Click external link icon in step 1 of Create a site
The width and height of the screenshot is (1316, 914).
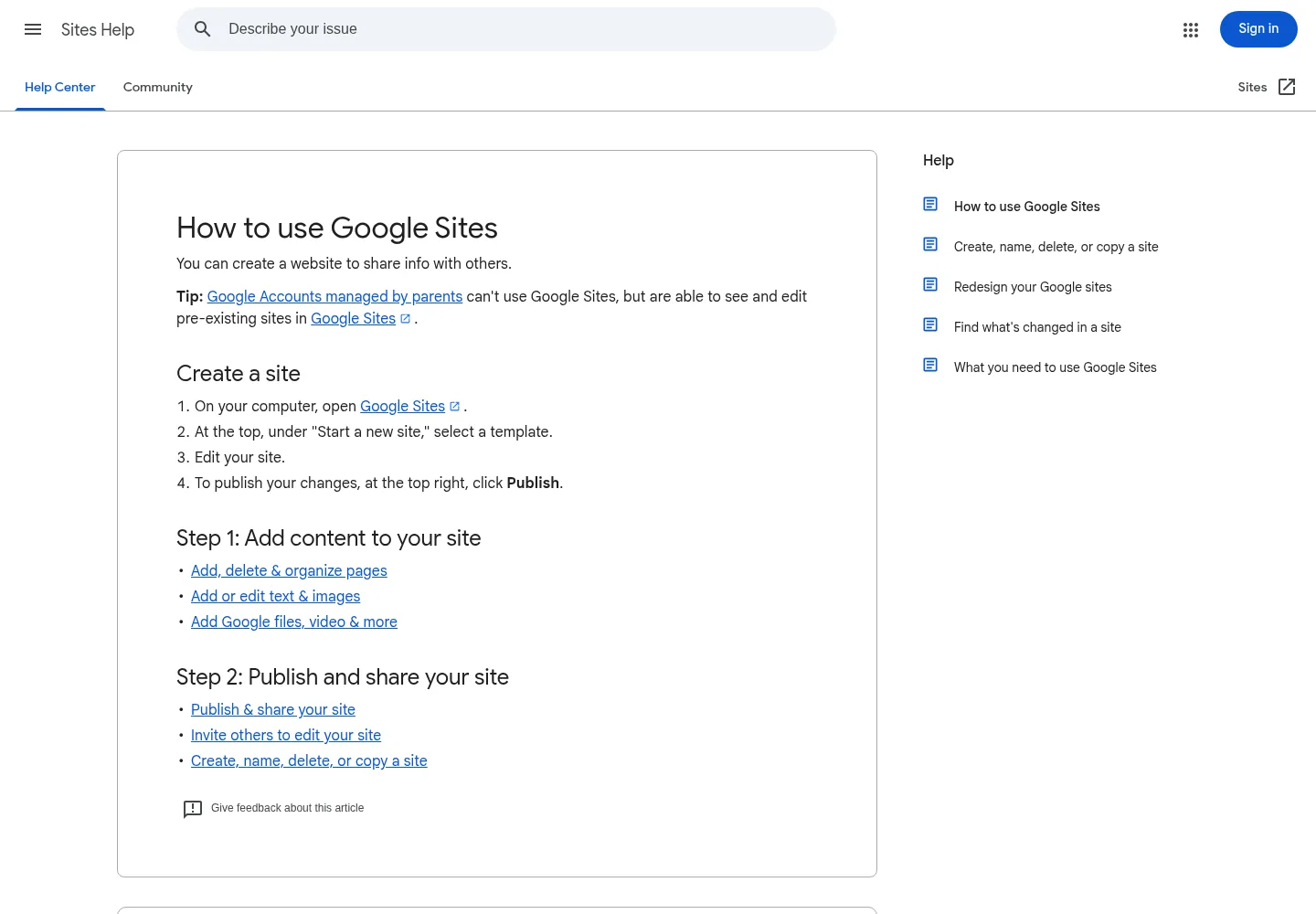[455, 406]
